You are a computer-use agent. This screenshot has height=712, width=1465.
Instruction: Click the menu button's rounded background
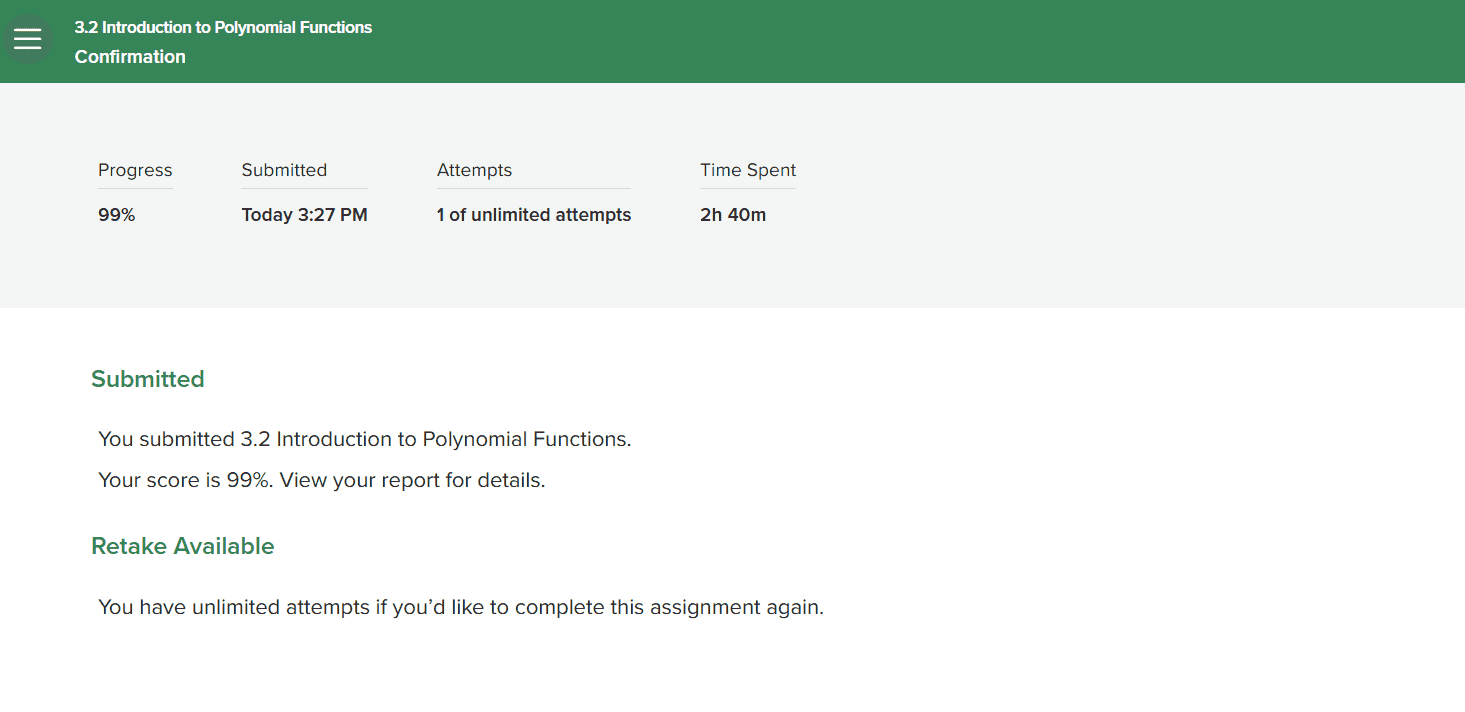pyautogui.click(x=28, y=39)
